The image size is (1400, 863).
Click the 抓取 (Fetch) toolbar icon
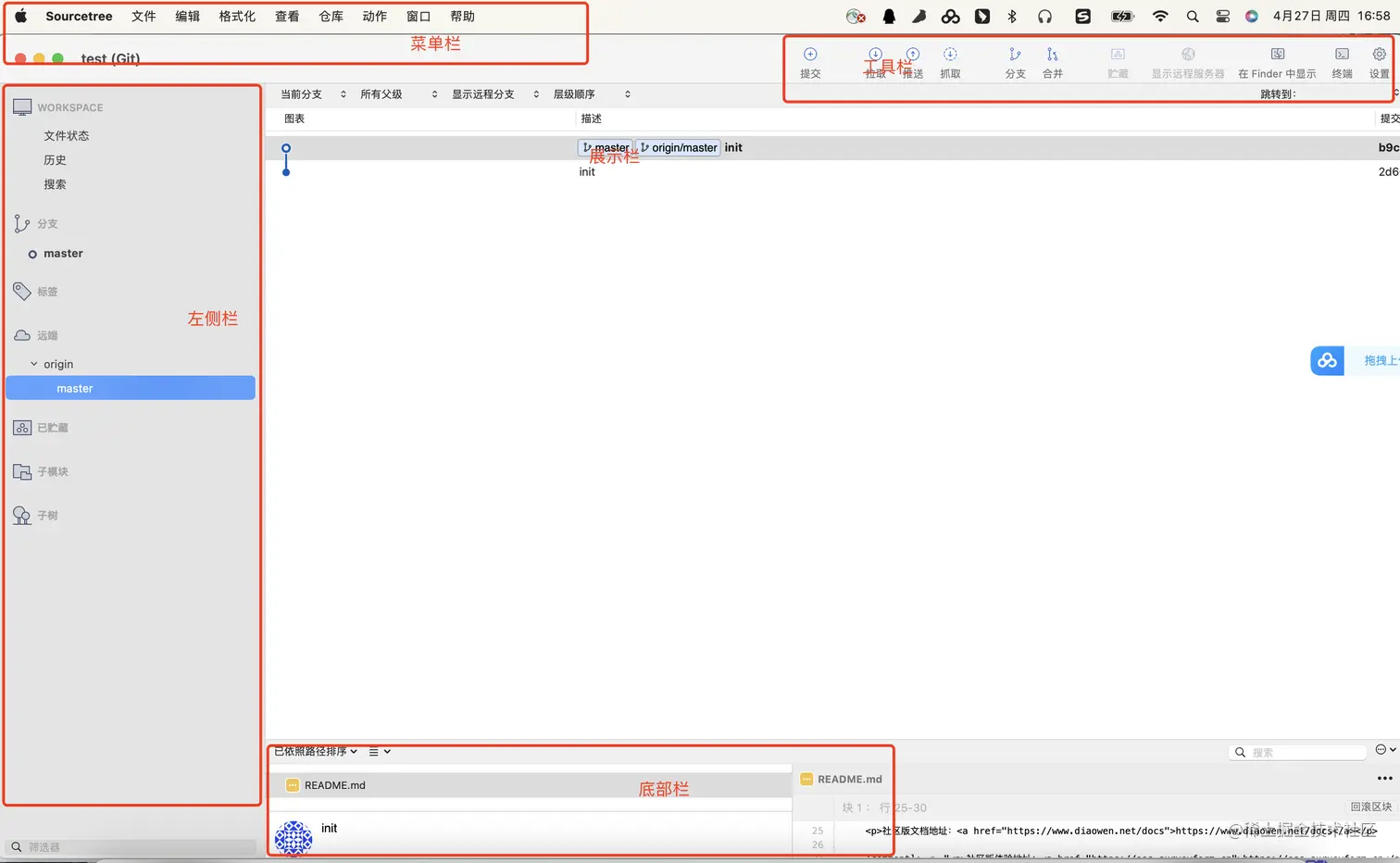coord(950,55)
